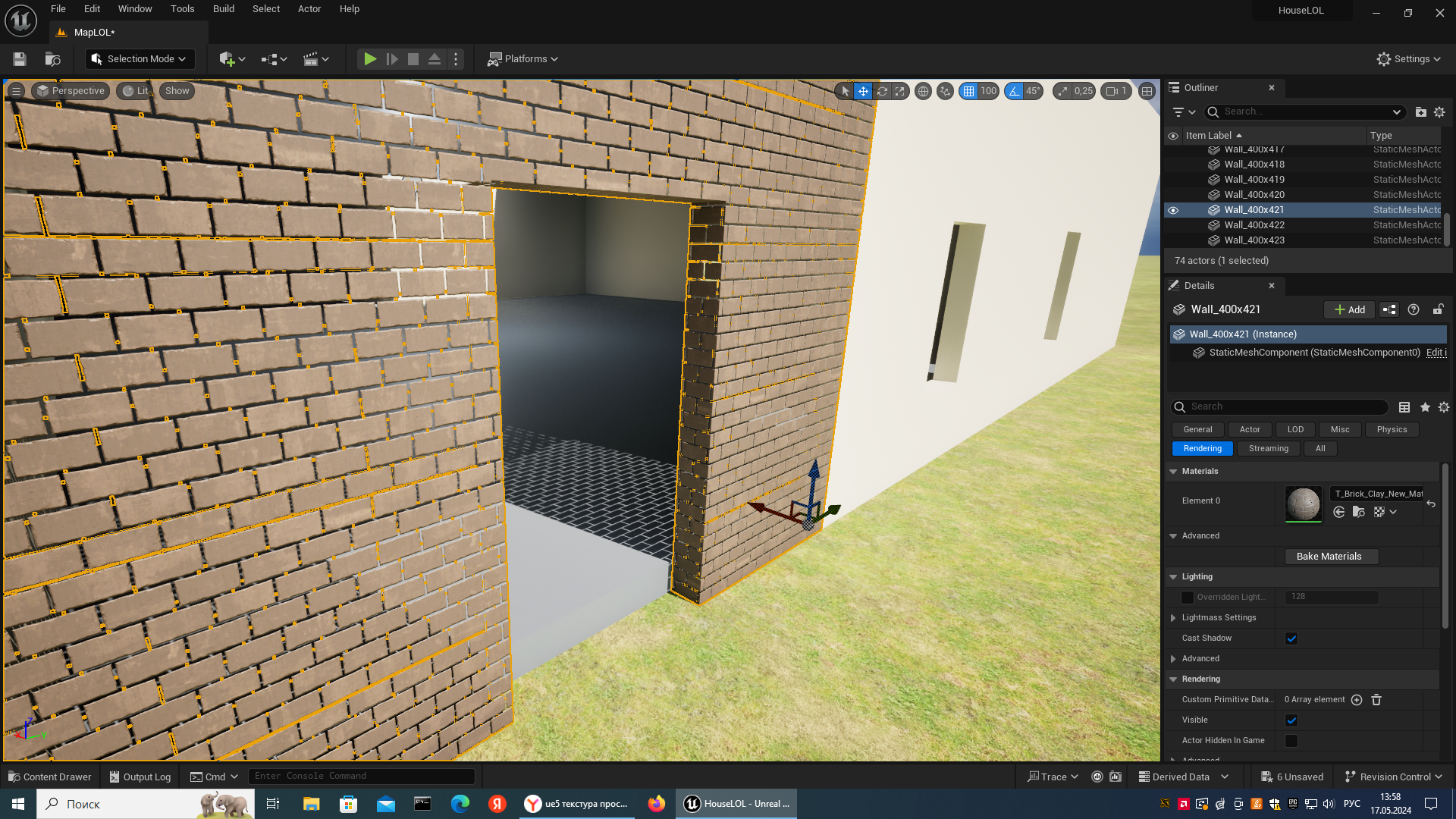Open the Platforms dropdown menu
This screenshot has width=1456, height=819.
click(x=523, y=59)
